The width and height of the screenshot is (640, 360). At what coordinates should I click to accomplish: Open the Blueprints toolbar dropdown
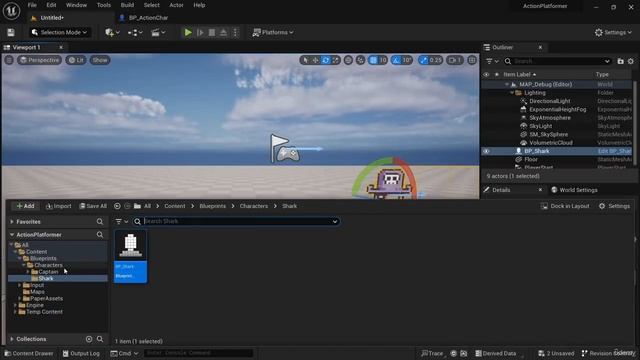click(x=135, y=32)
